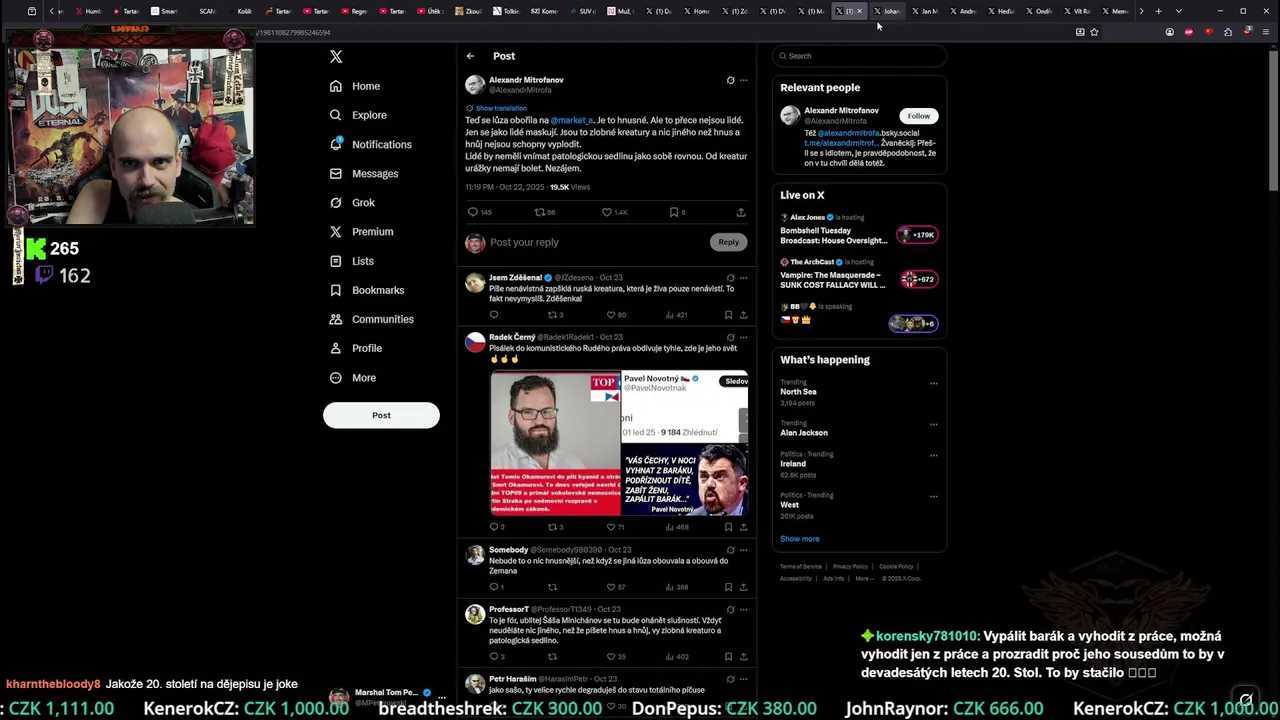Switch to the Johan browser tab

click(x=888, y=11)
